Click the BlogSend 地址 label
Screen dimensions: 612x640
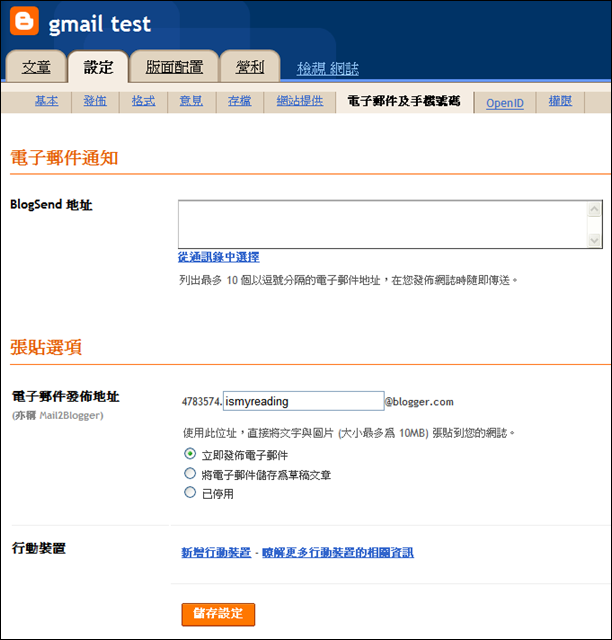(x=51, y=204)
